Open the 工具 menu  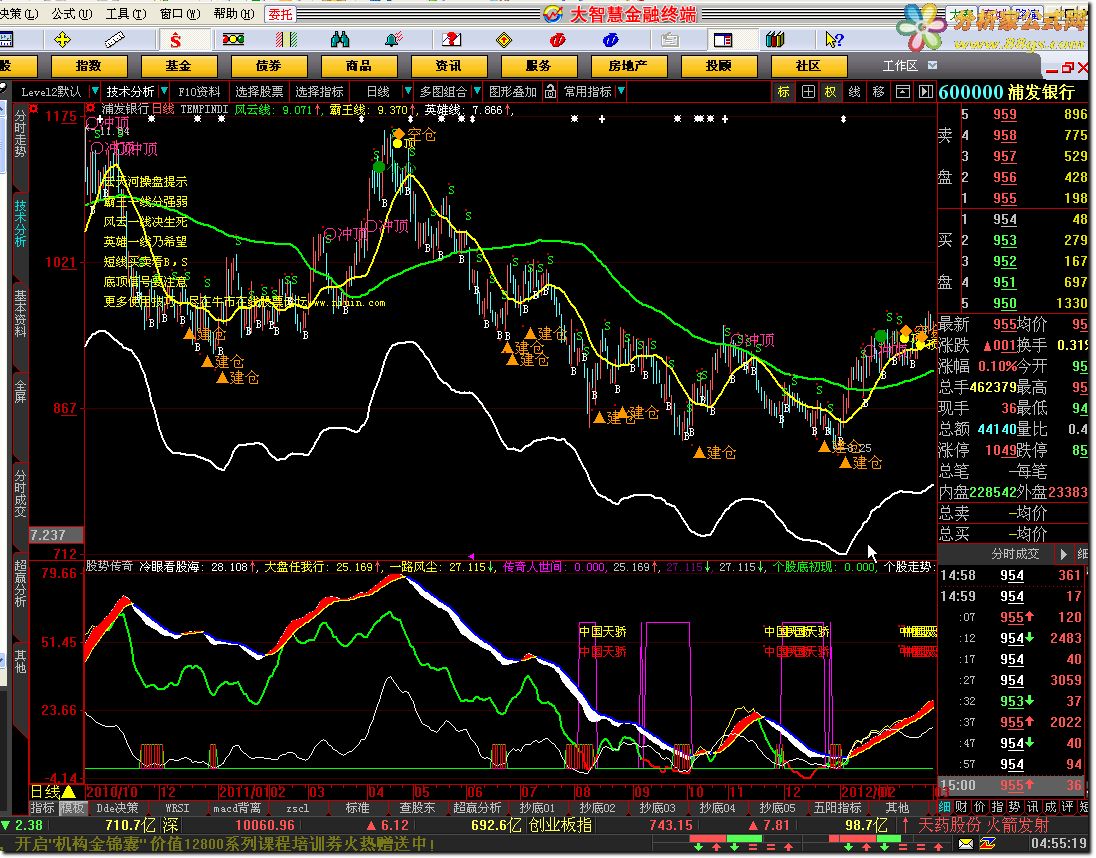pyautogui.click(x=127, y=14)
